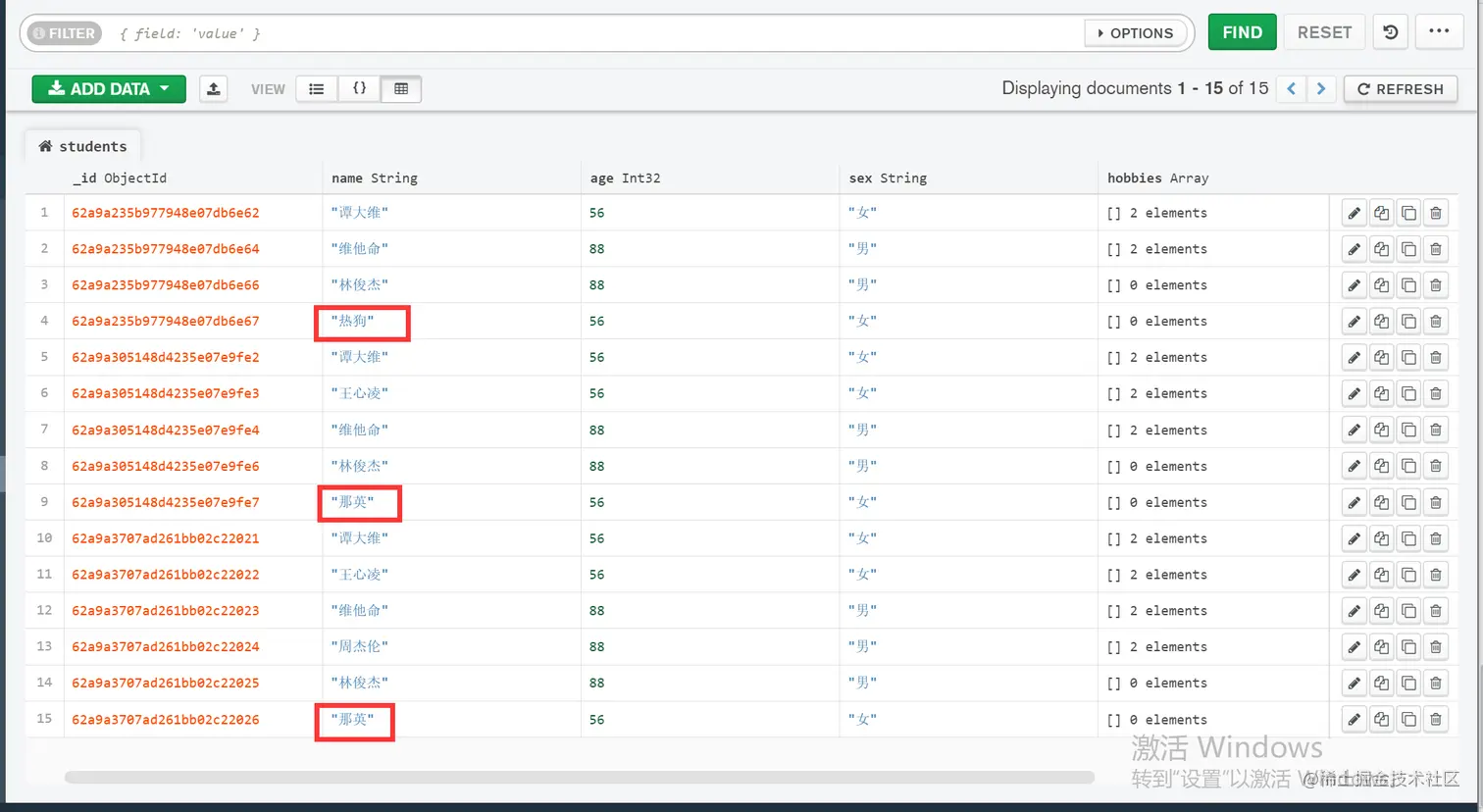Expand the query OPTIONS
The height and width of the screenshot is (812, 1483).
[x=1135, y=33]
